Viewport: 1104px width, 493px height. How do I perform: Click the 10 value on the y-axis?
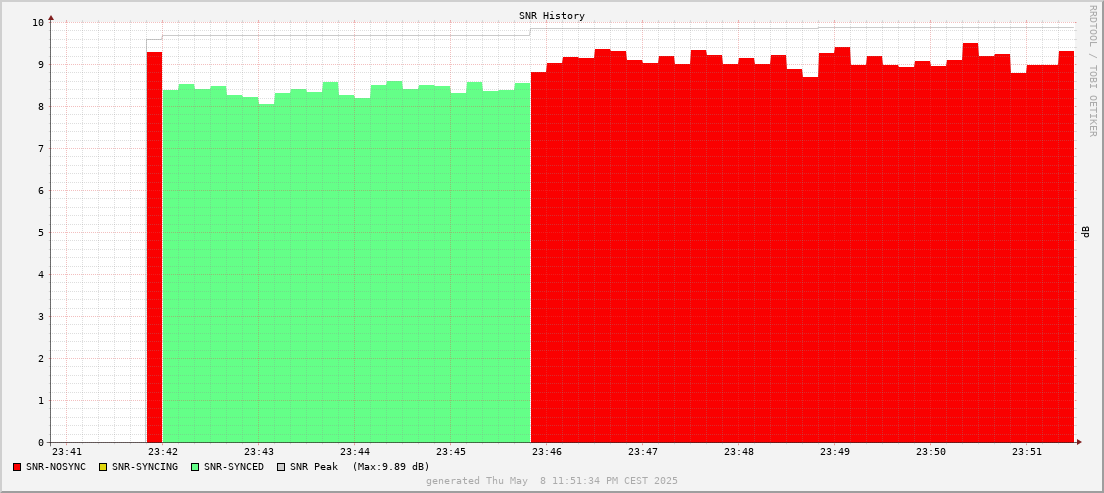point(38,23)
